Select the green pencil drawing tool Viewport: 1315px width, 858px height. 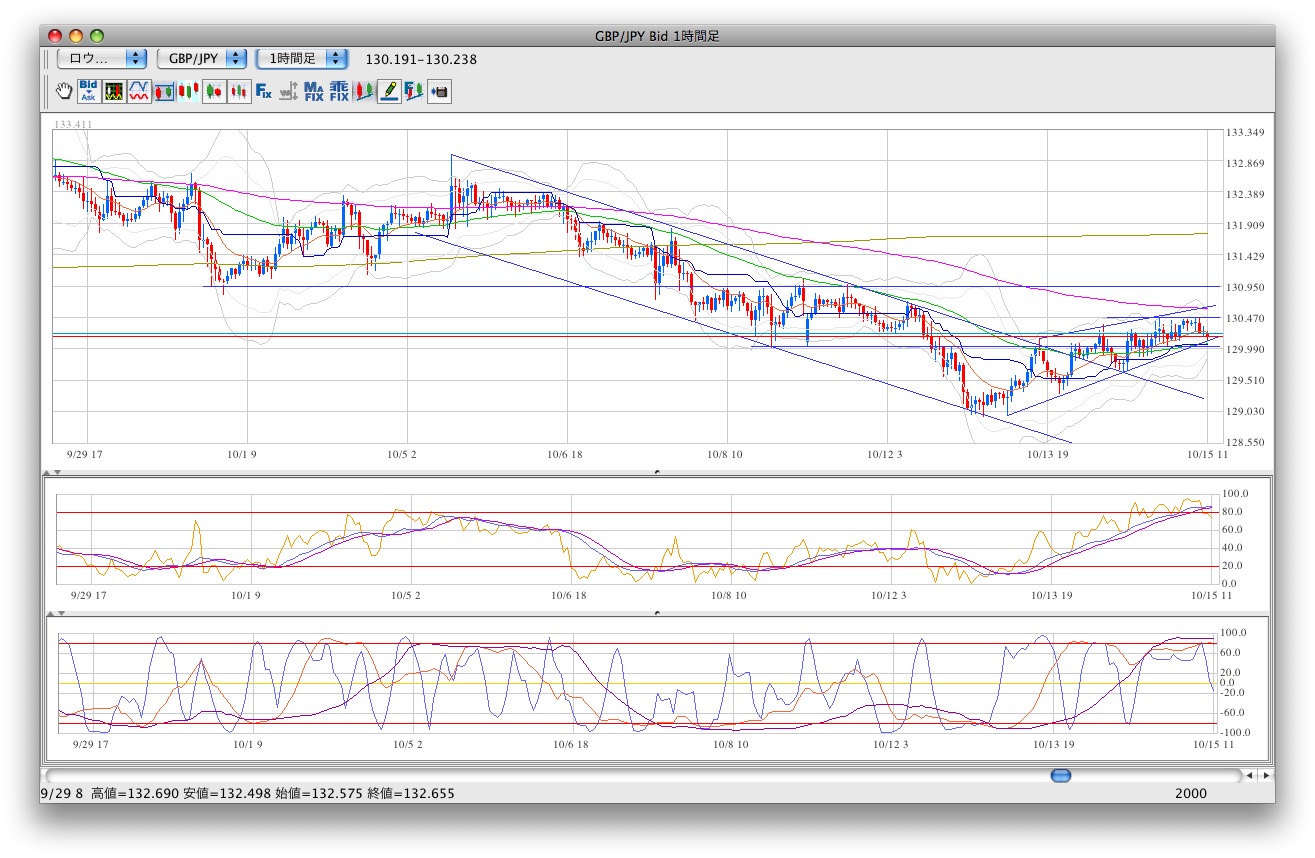(389, 92)
